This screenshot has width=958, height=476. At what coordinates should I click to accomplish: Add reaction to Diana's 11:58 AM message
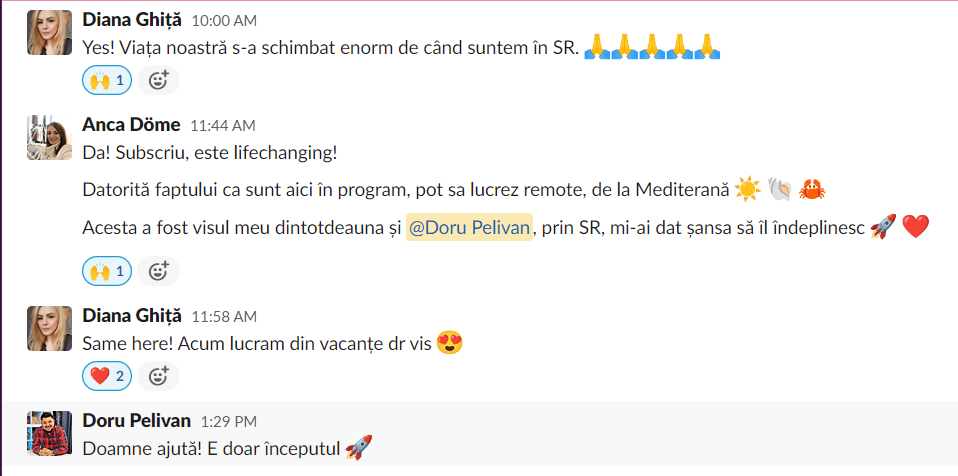pos(158,376)
